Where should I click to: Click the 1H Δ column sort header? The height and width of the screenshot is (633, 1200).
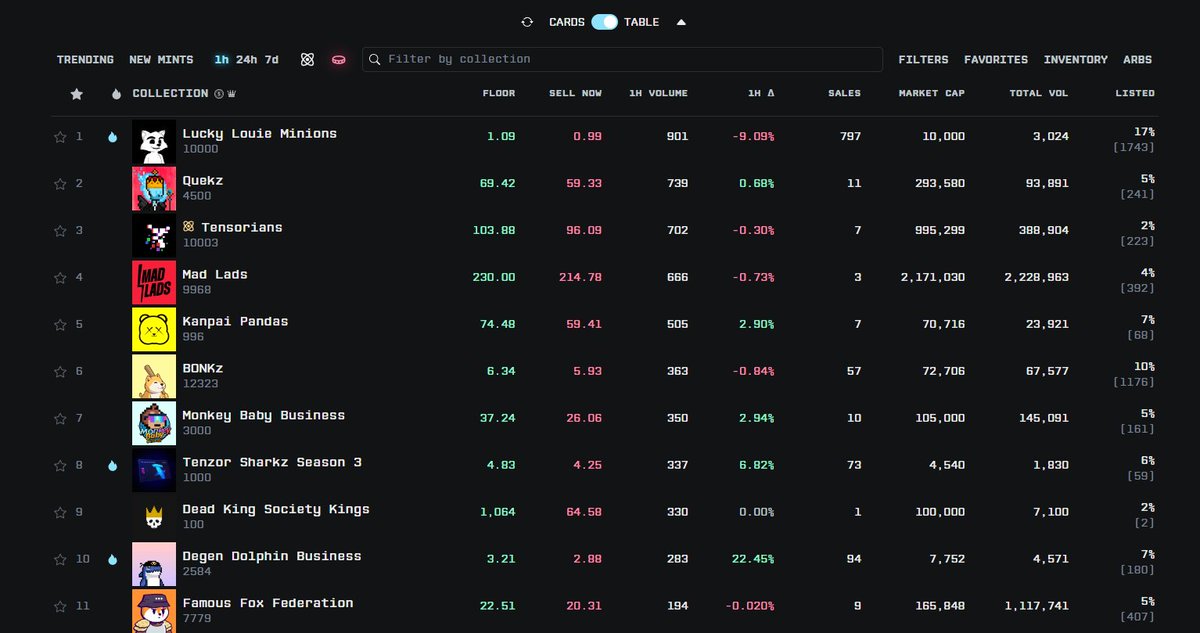point(759,93)
